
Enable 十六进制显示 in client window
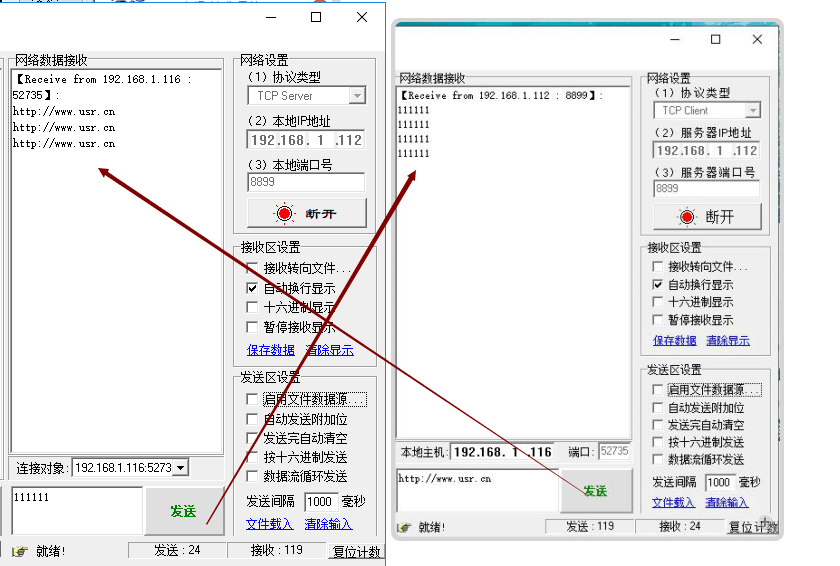(657, 302)
